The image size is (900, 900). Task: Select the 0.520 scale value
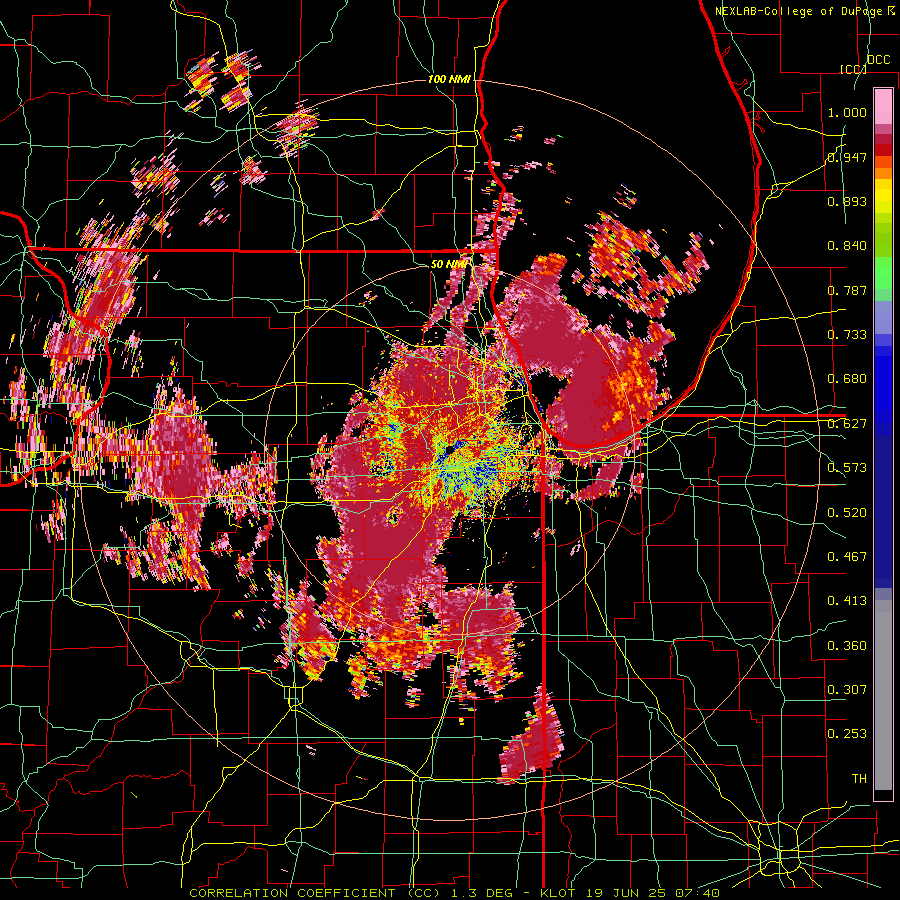point(847,513)
